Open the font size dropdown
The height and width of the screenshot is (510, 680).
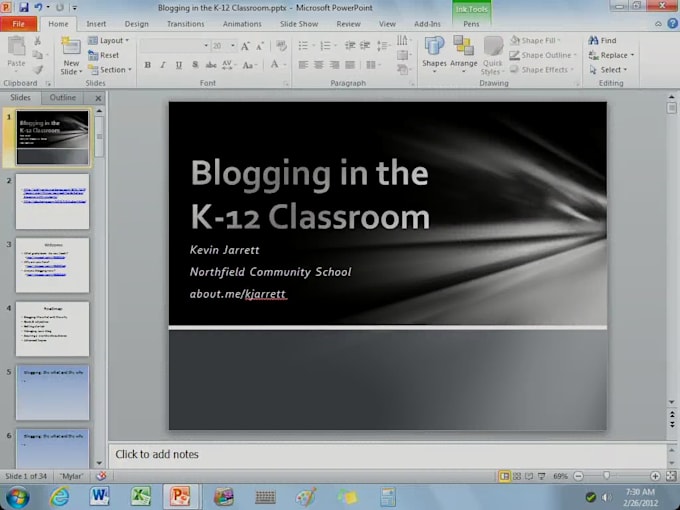(x=233, y=46)
